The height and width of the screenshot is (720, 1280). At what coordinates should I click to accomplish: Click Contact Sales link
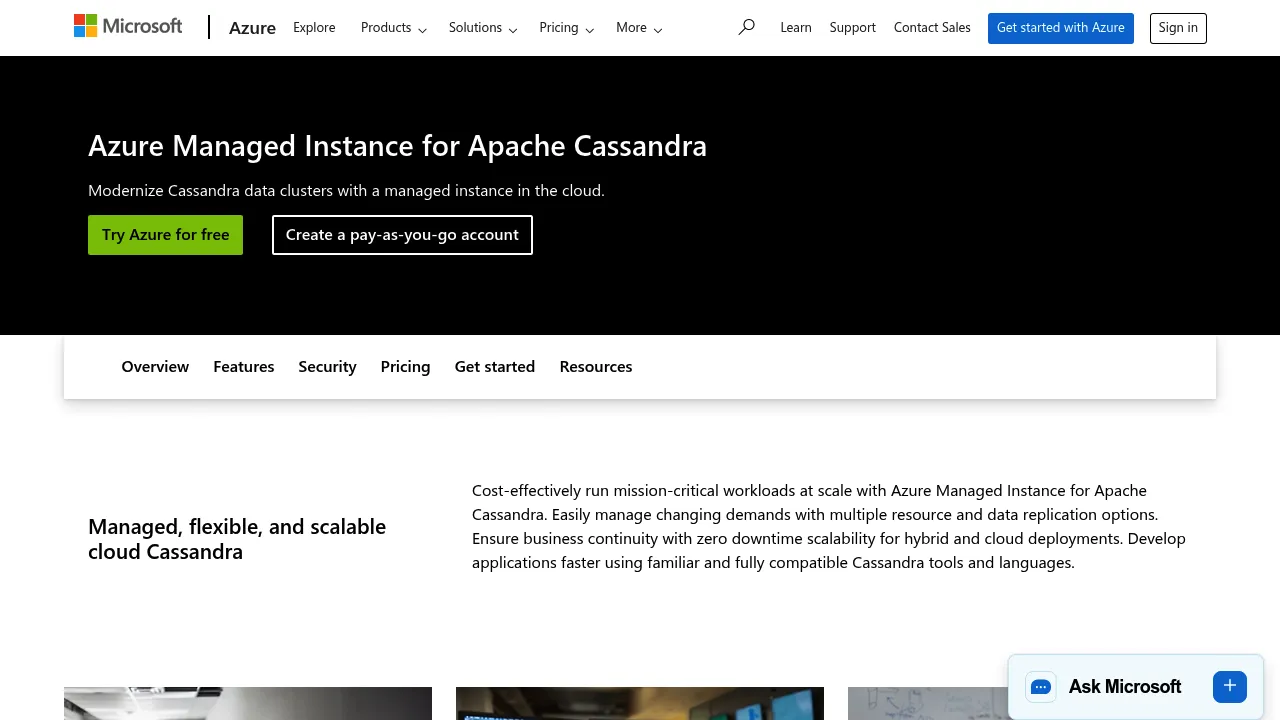click(932, 28)
